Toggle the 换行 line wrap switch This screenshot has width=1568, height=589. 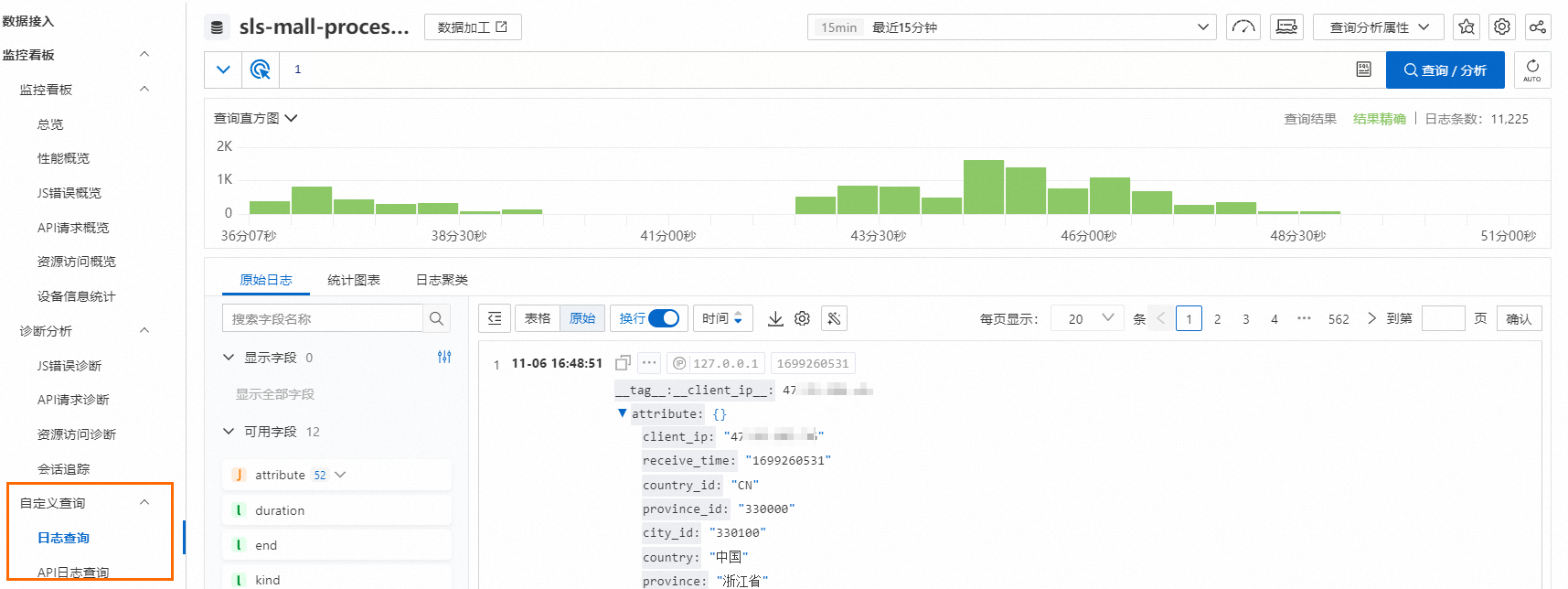pyautogui.click(x=664, y=318)
